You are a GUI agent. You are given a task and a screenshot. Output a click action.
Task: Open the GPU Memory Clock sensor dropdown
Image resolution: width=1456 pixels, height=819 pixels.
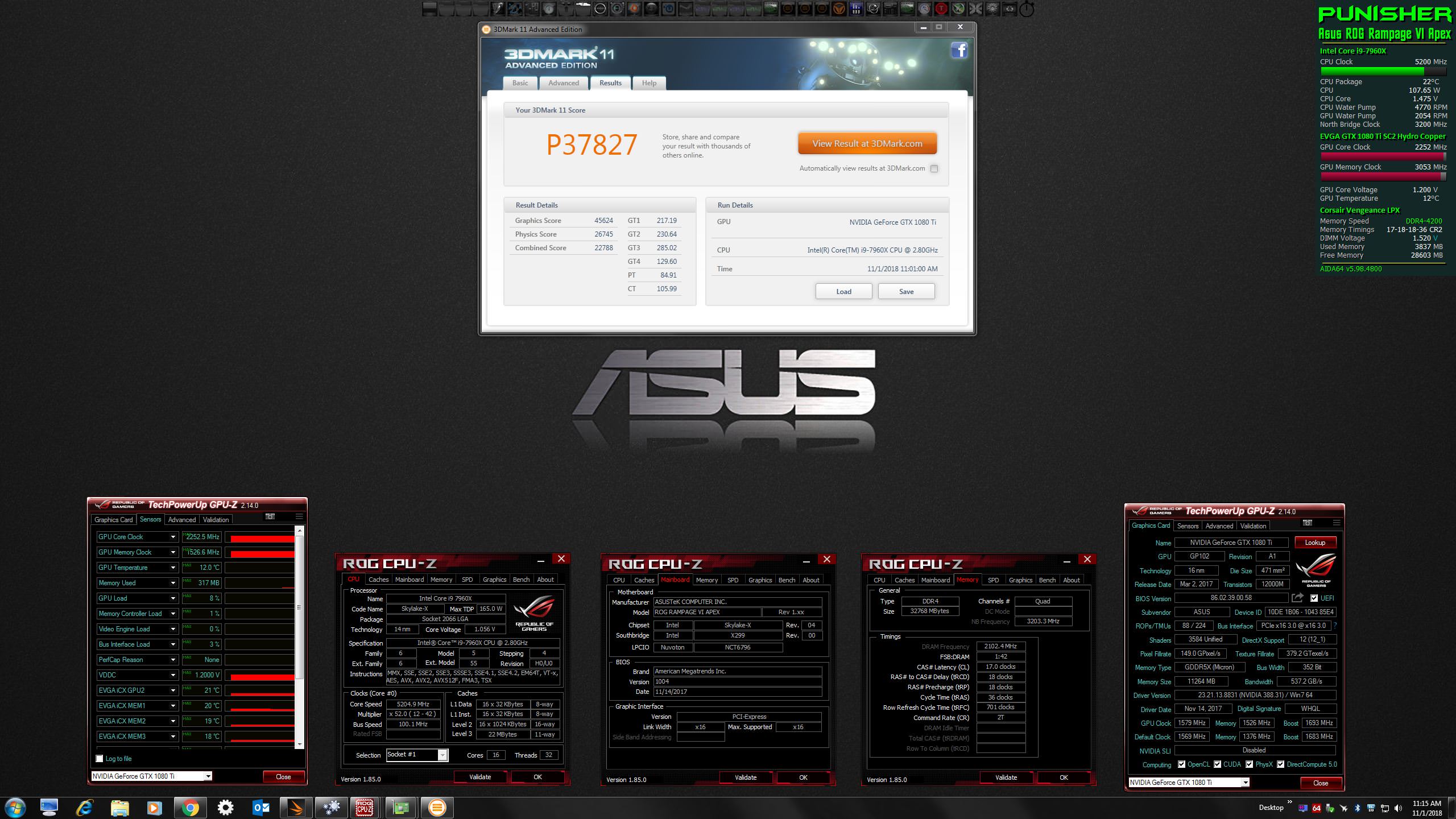(173, 552)
